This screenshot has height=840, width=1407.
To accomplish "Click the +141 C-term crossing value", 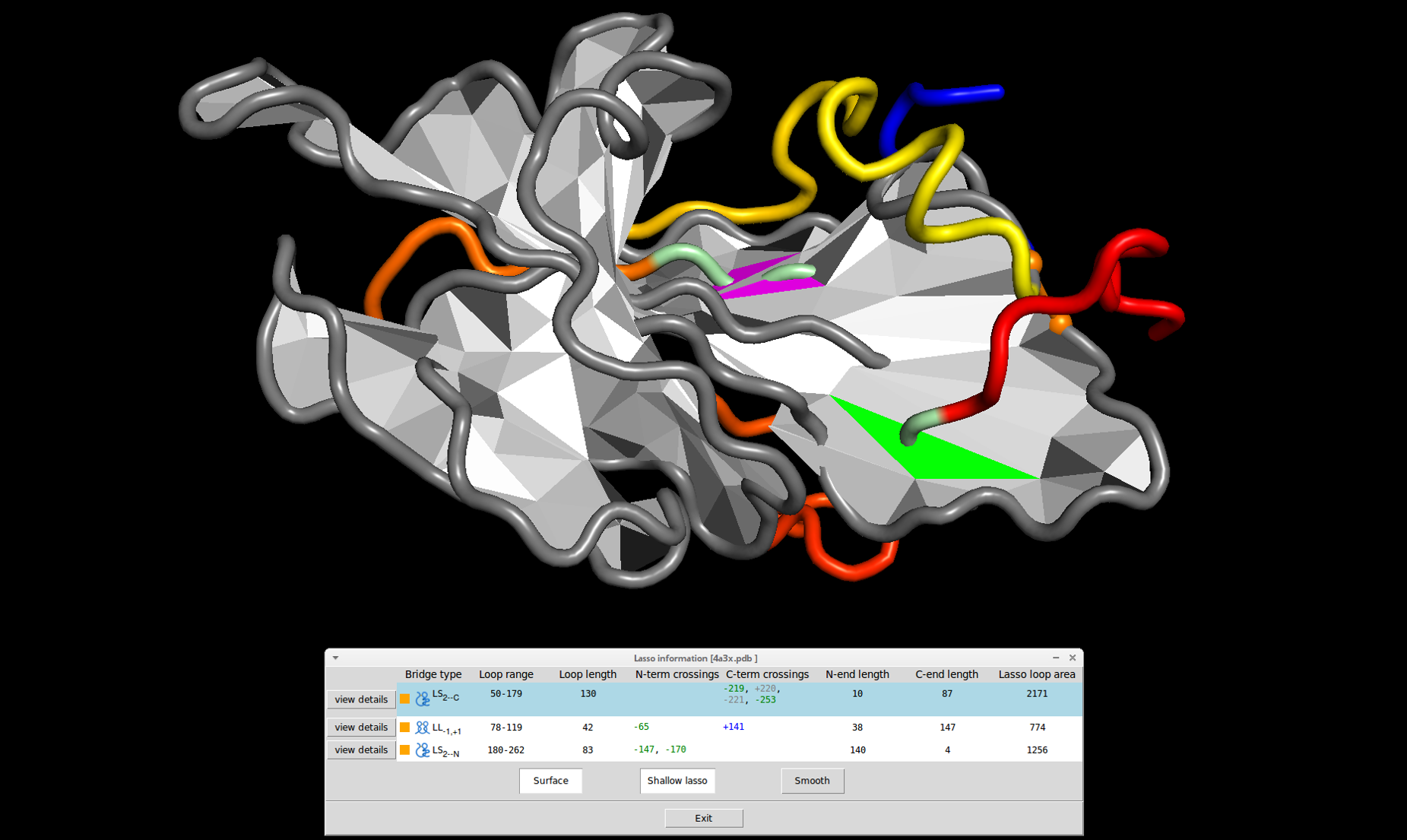I will [733, 727].
